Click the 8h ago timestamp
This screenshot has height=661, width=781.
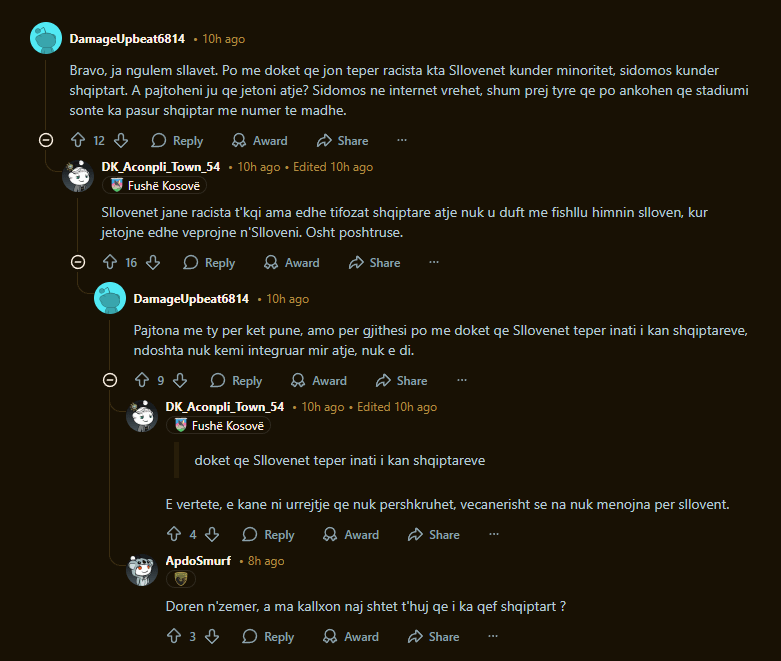point(265,561)
